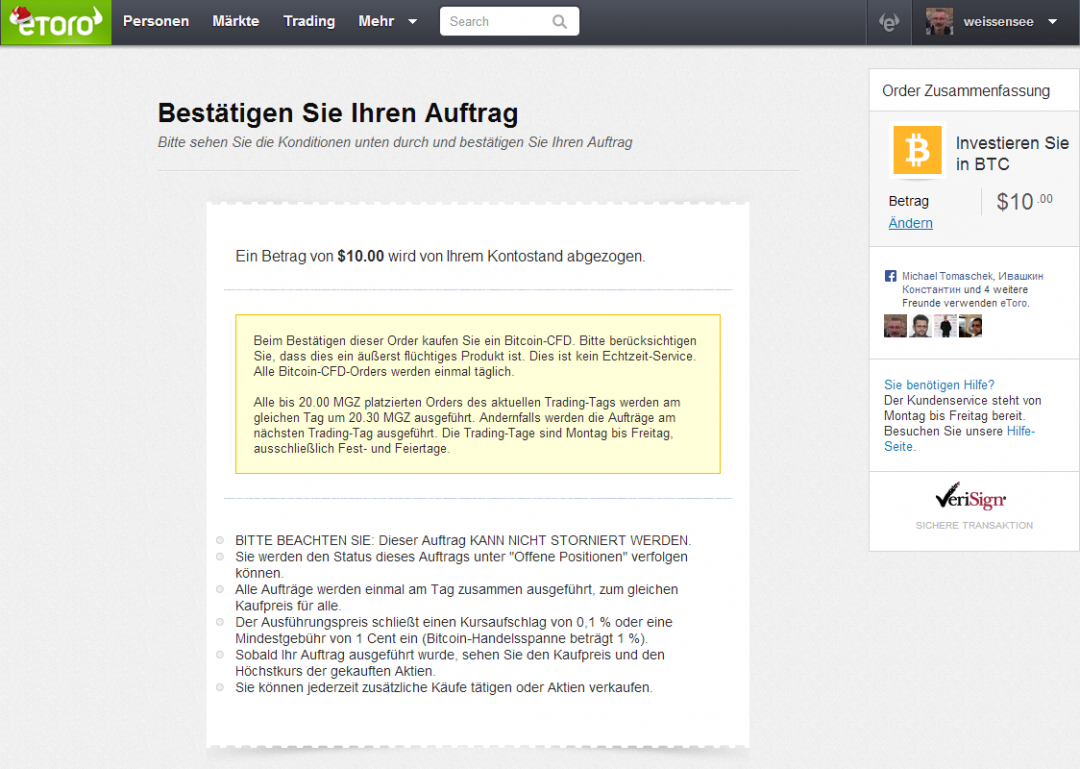Viewport: 1080px width, 769px height.
Task: Open Michael Tomaschek's profile link
Action: point(949,276)
